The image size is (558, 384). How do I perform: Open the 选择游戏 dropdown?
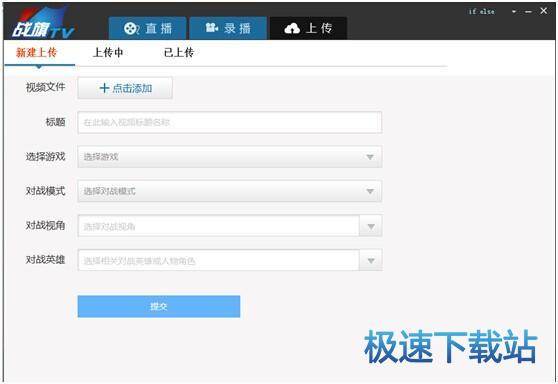pyautogui.click(x=230, y=157)
